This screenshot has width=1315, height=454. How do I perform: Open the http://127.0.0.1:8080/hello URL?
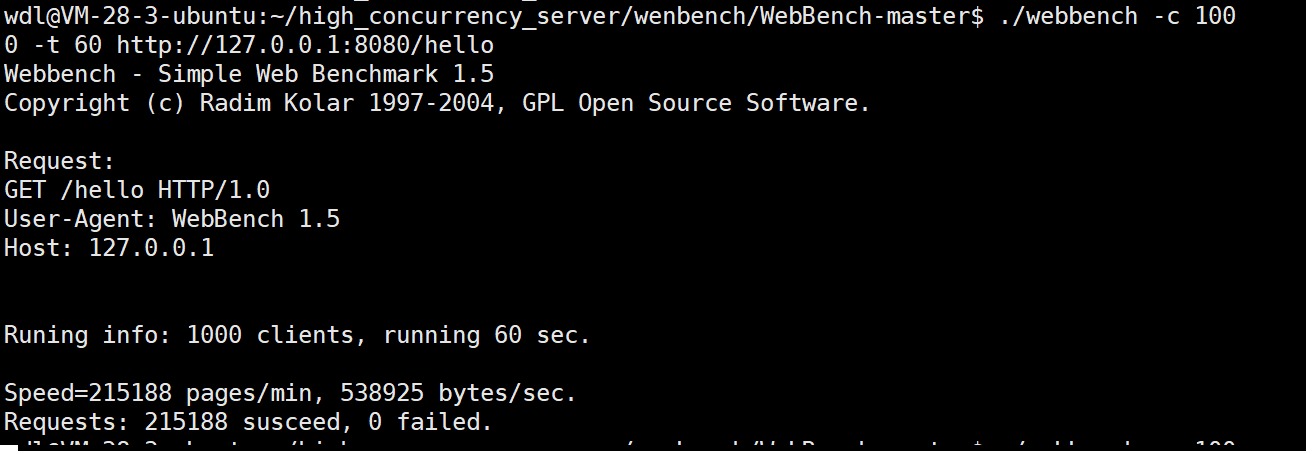point(305,45)
